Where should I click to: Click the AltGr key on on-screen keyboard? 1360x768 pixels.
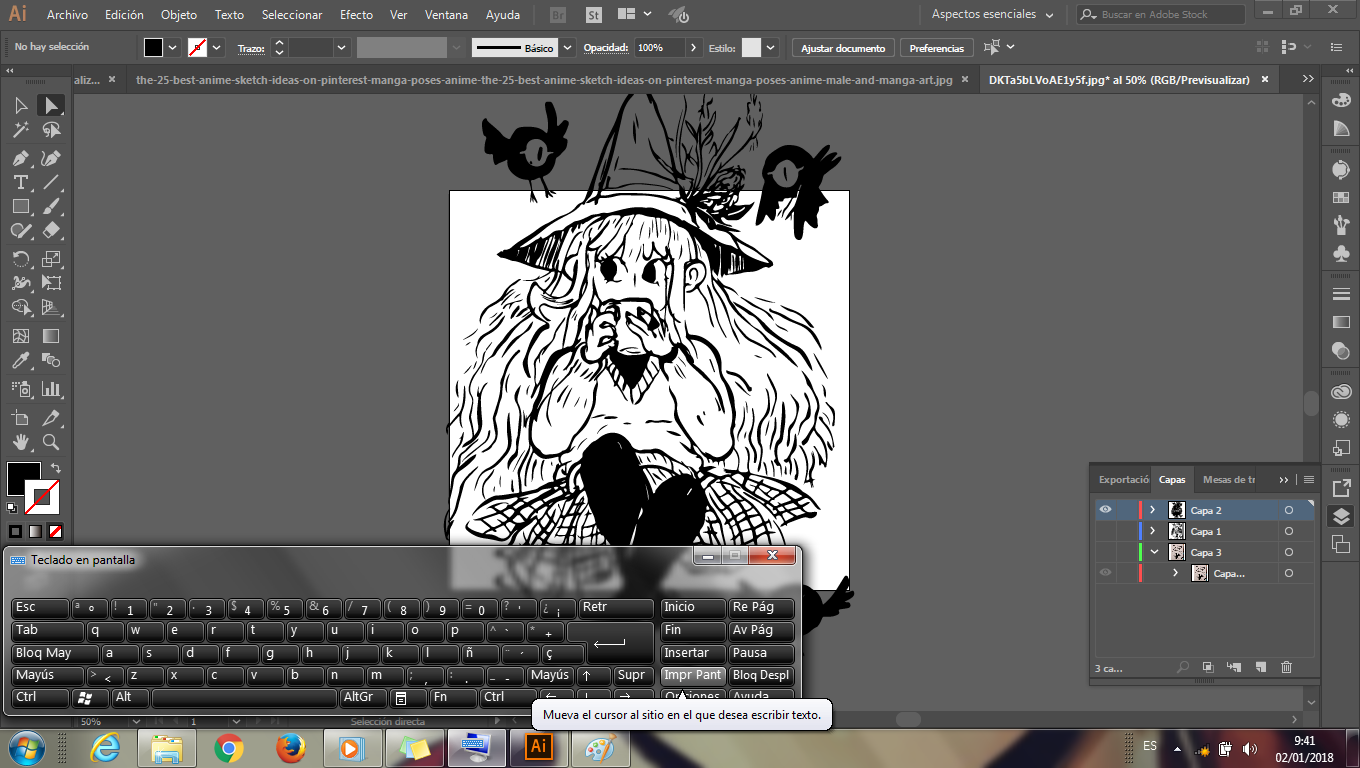pos(363,698)
